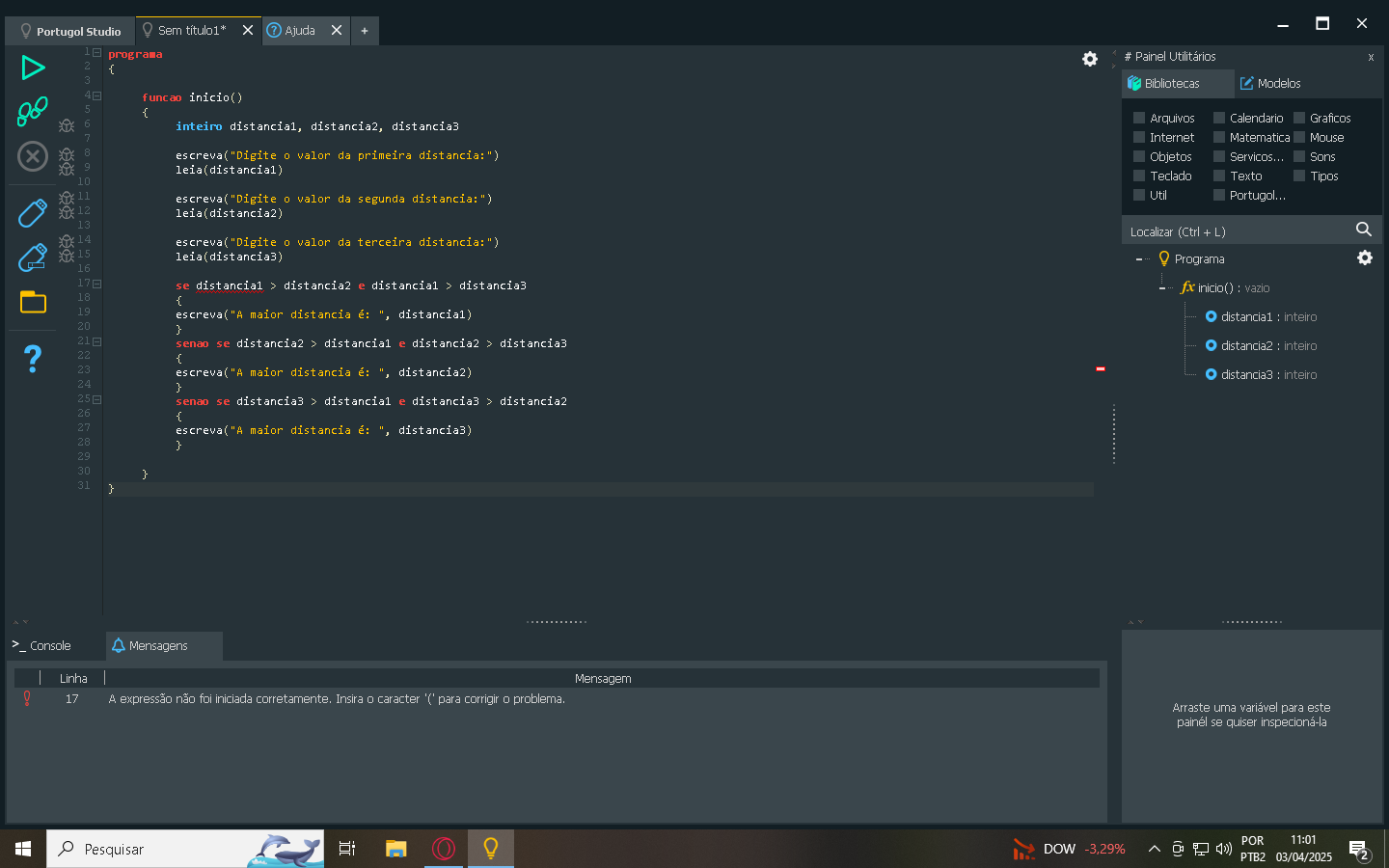Enable the Sons library checkbox
1389x868 pixels.
pos(1299,156)
